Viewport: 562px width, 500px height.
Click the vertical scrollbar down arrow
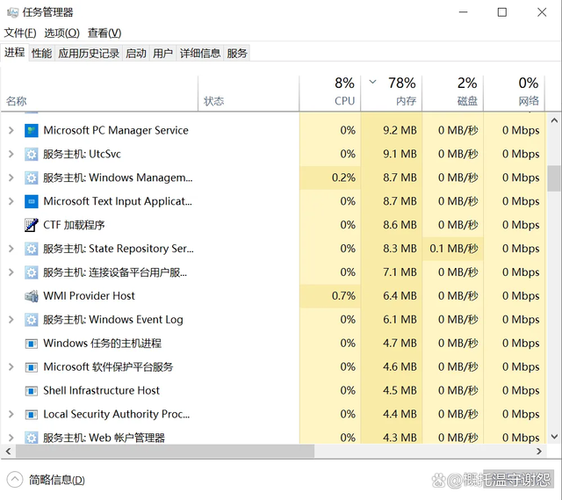(554, 437)
